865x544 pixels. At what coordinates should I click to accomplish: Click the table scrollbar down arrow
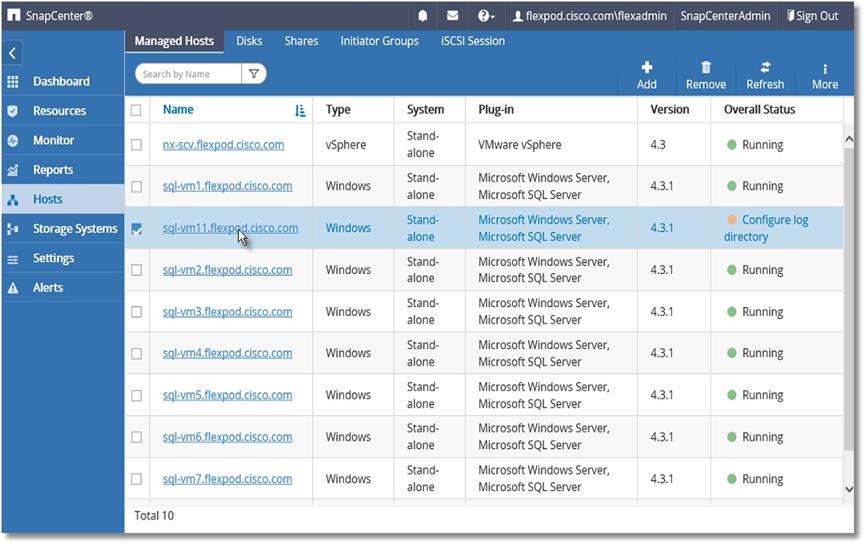coord(849,489)
